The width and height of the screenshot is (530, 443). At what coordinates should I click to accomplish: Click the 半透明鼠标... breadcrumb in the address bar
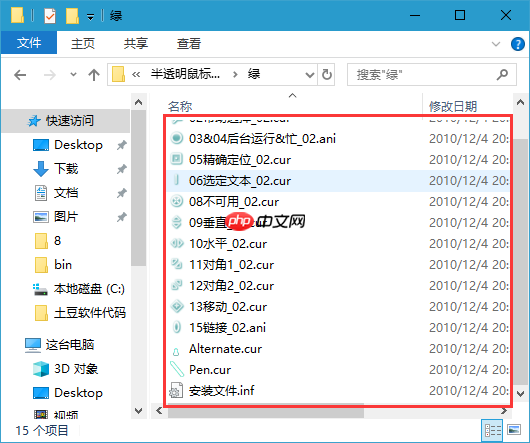click(185, 74)
